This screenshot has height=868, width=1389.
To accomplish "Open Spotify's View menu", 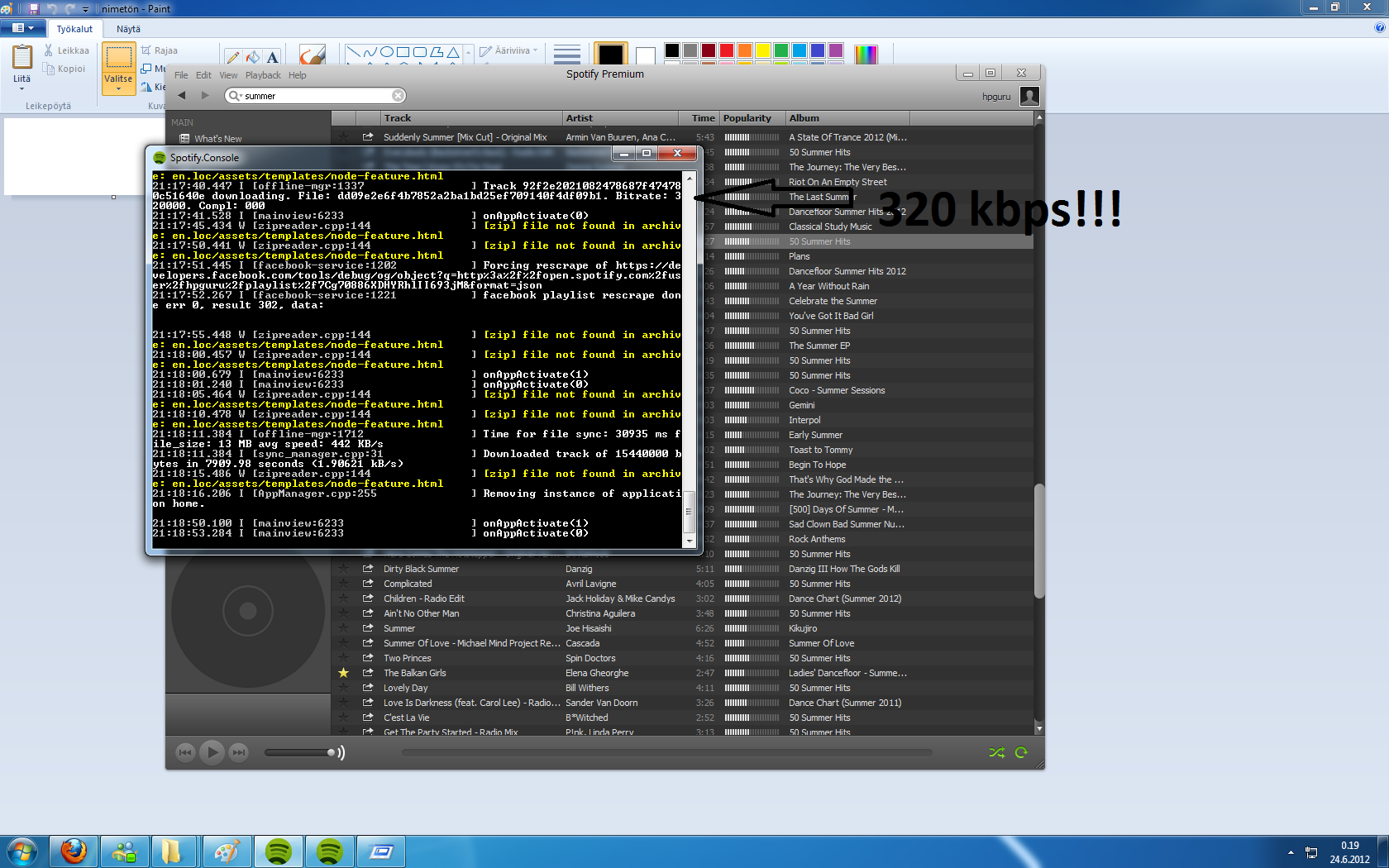I will (228, 75).
